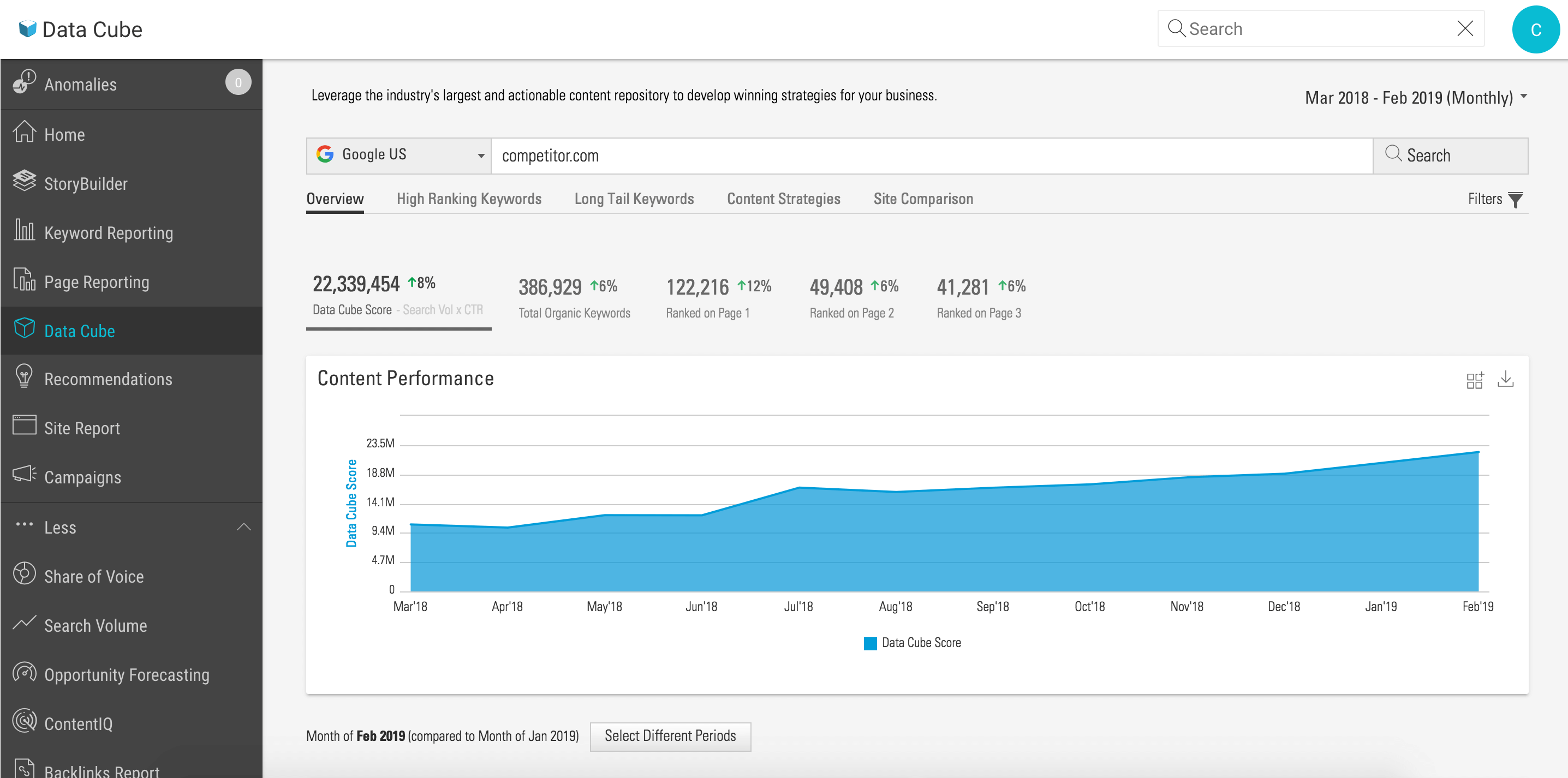The image size is (1568, 778).
Task: Click the Anomalies heartbeat alert icon
Action: pos(25,82)
